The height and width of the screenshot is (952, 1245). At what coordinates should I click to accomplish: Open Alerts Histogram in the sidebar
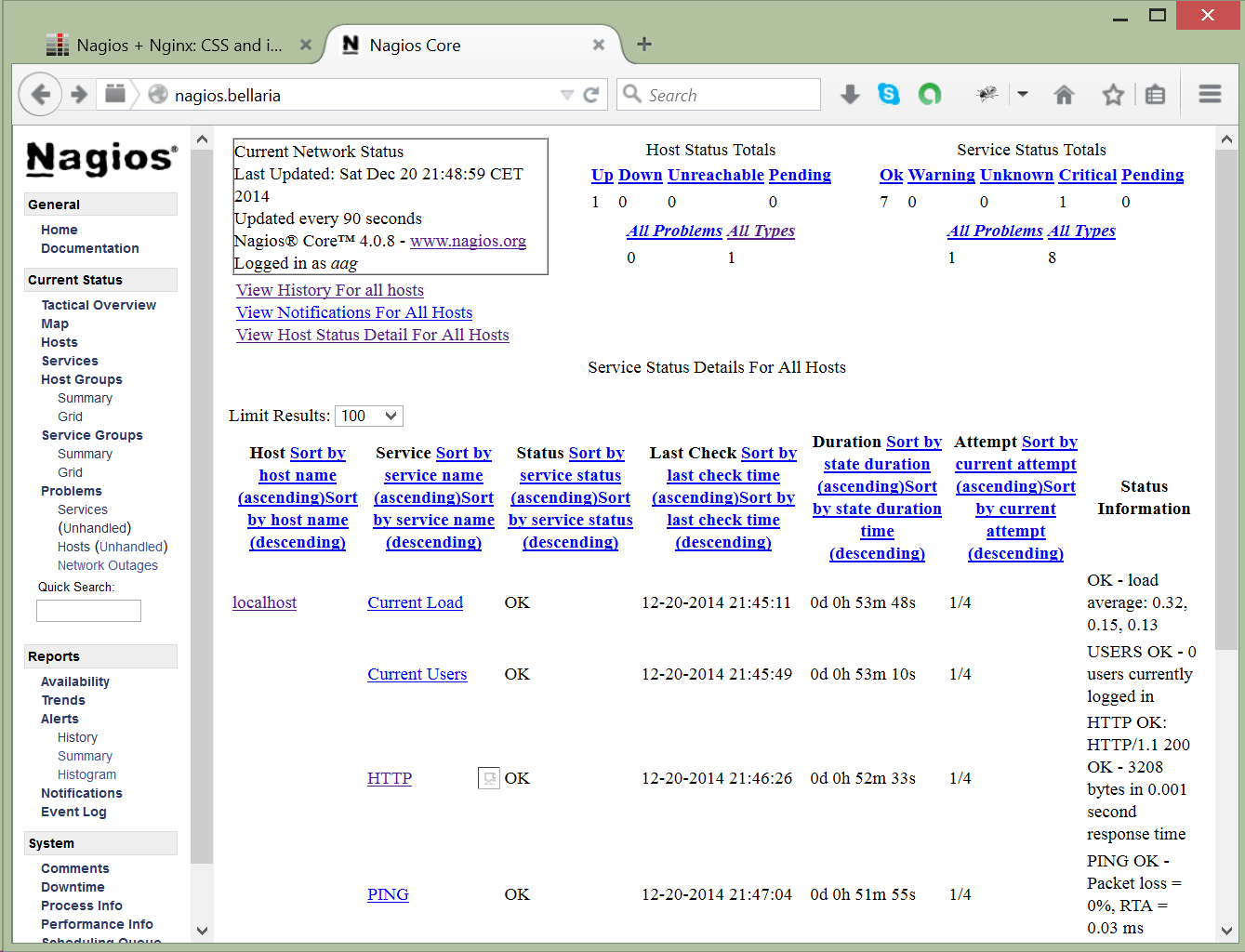coord(87,774)
